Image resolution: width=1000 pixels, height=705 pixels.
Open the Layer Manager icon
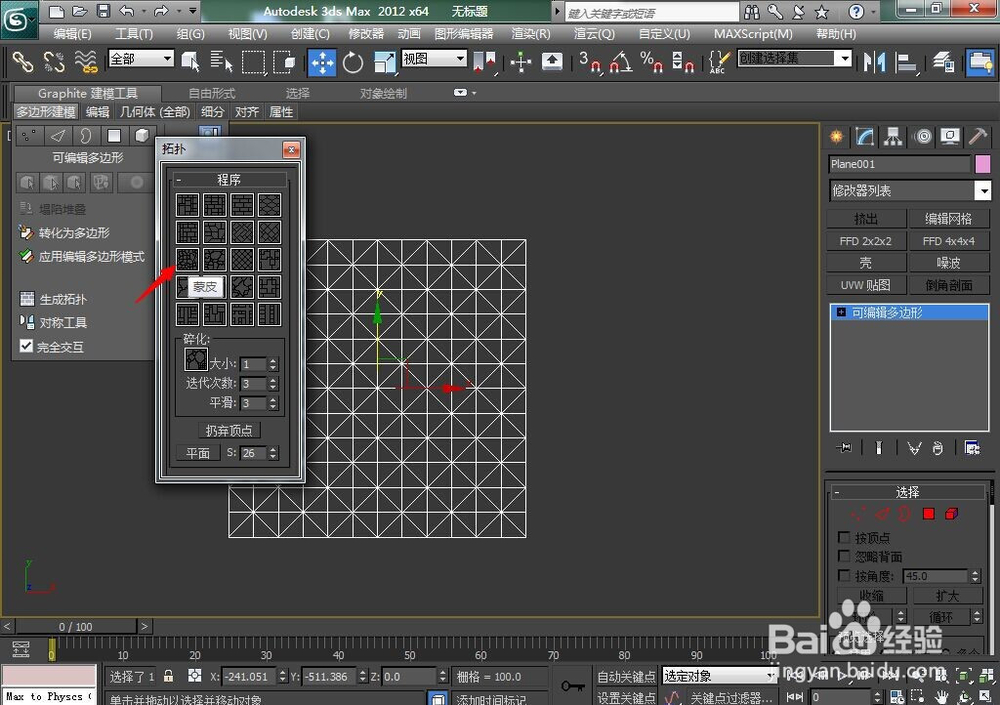pos(943,63)
